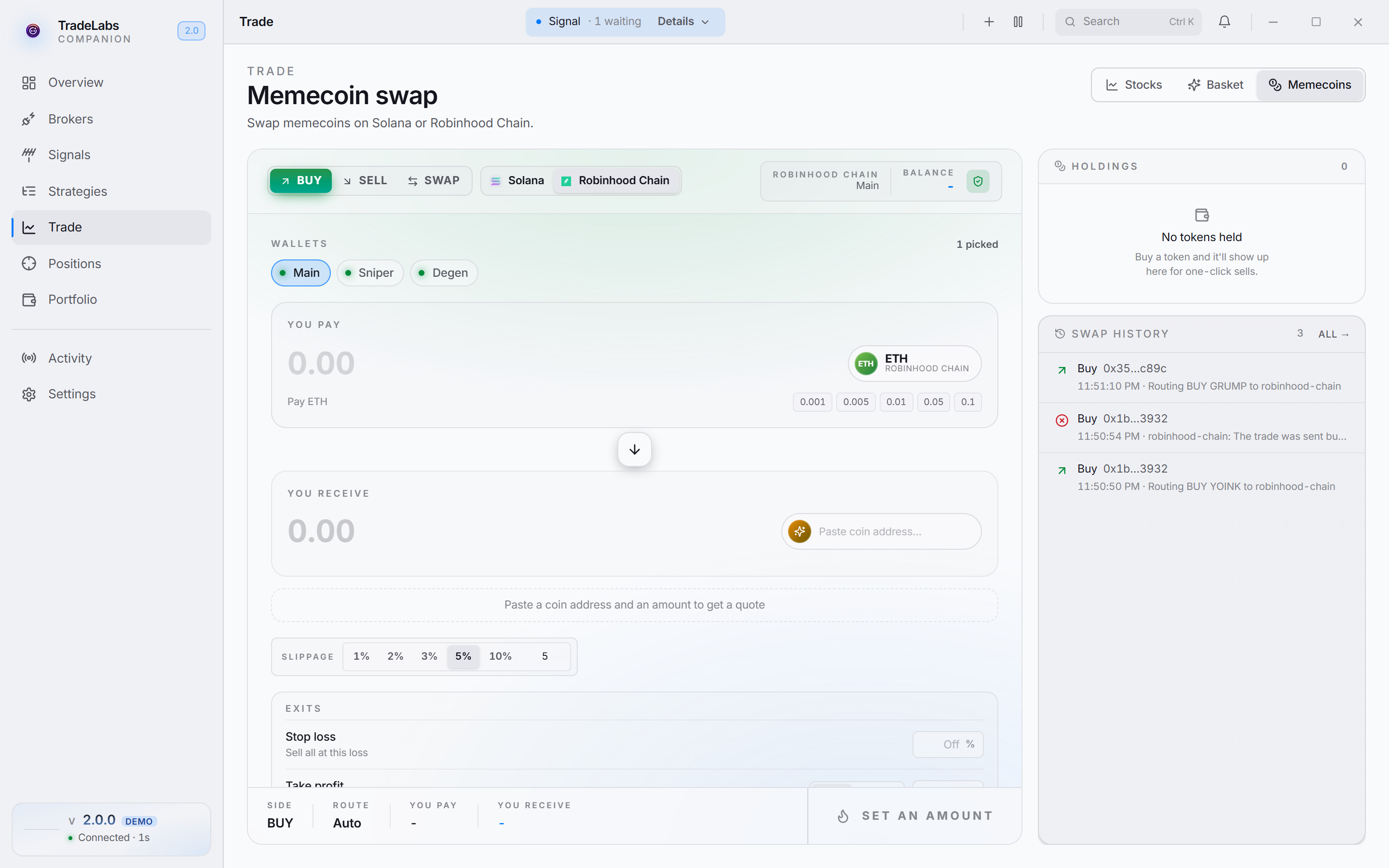
Task: Open the Buy 0x35...c89c history entry
Action: 1201,377
